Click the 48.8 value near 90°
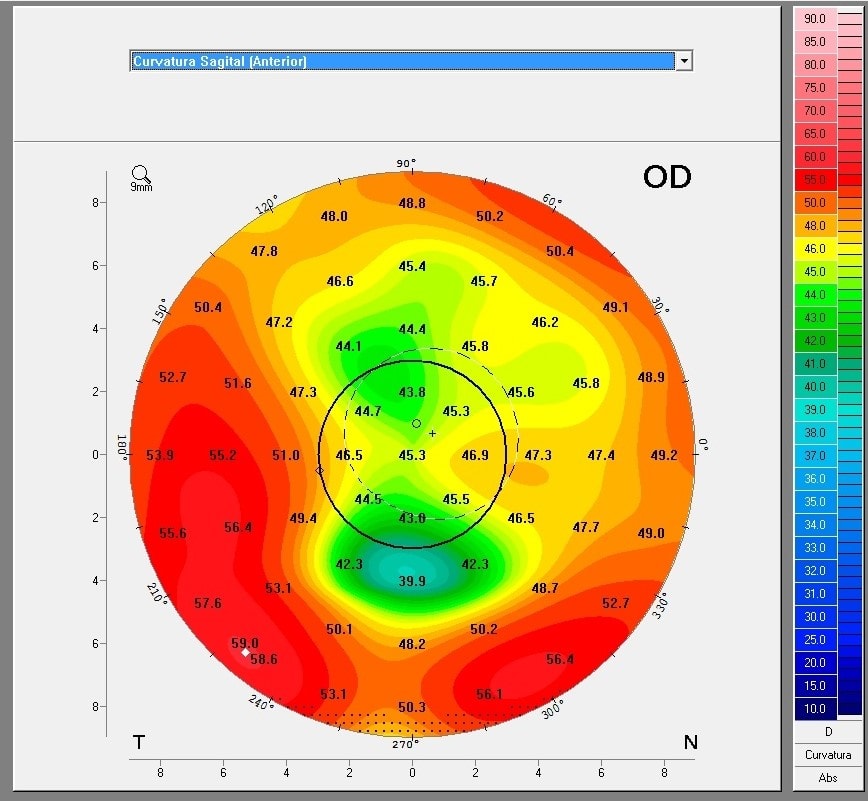The image size is (868, 801). [412, 203]
